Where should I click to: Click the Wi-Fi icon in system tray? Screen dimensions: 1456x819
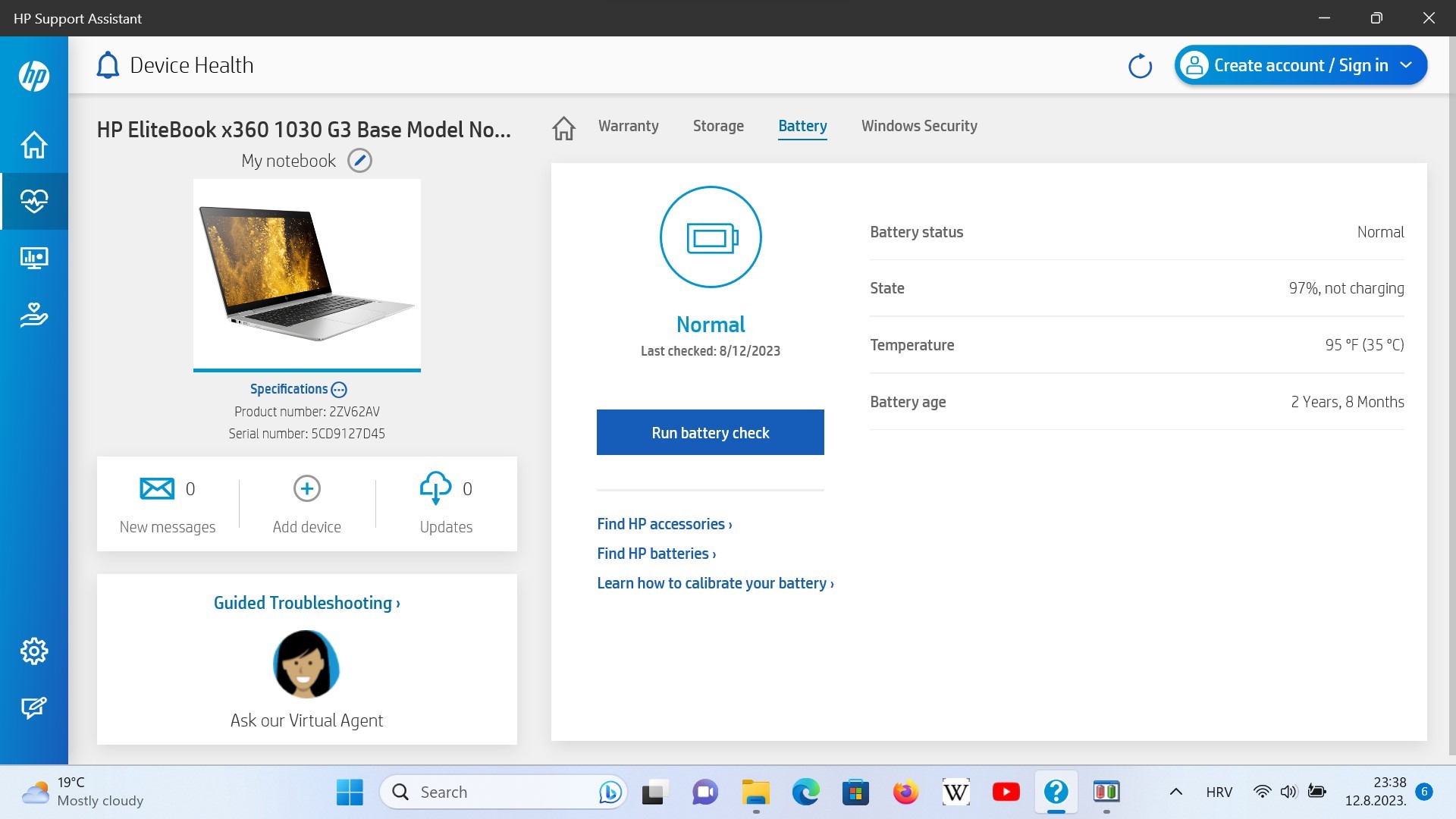[1262, 792]
